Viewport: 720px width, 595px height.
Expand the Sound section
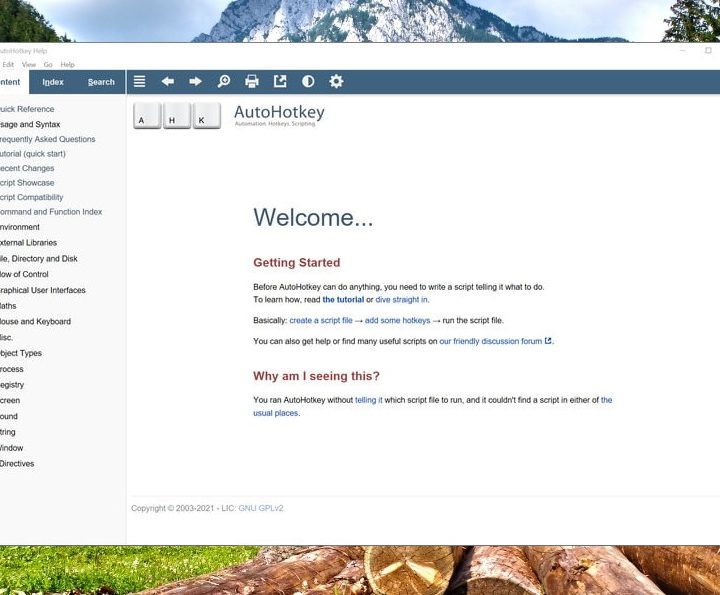pos(9,416)
